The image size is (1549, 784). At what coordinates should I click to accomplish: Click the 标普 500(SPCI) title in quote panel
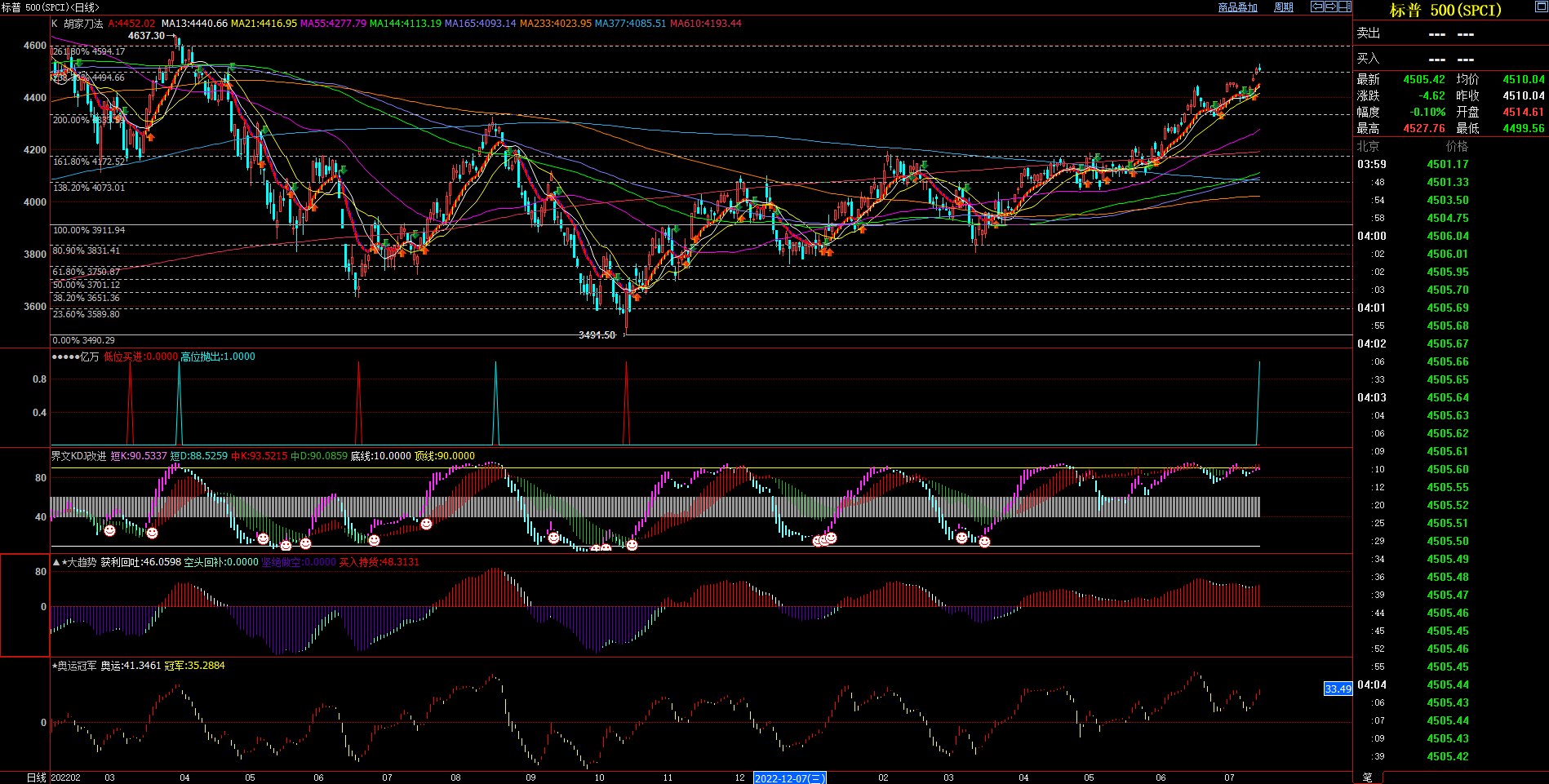(x=1445, y=10)
